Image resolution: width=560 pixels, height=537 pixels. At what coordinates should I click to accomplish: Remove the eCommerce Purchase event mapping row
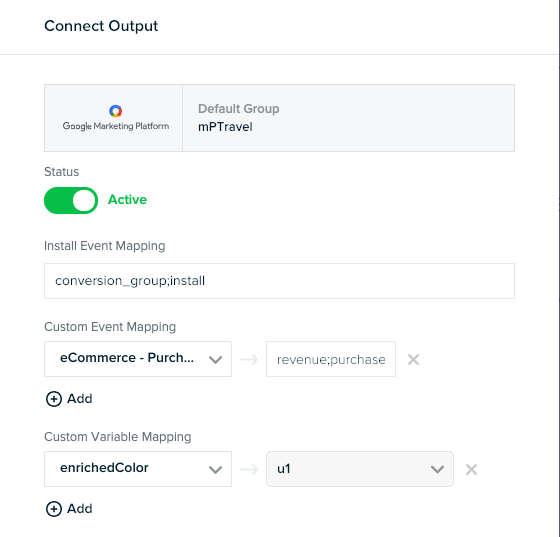click(413, 359)
